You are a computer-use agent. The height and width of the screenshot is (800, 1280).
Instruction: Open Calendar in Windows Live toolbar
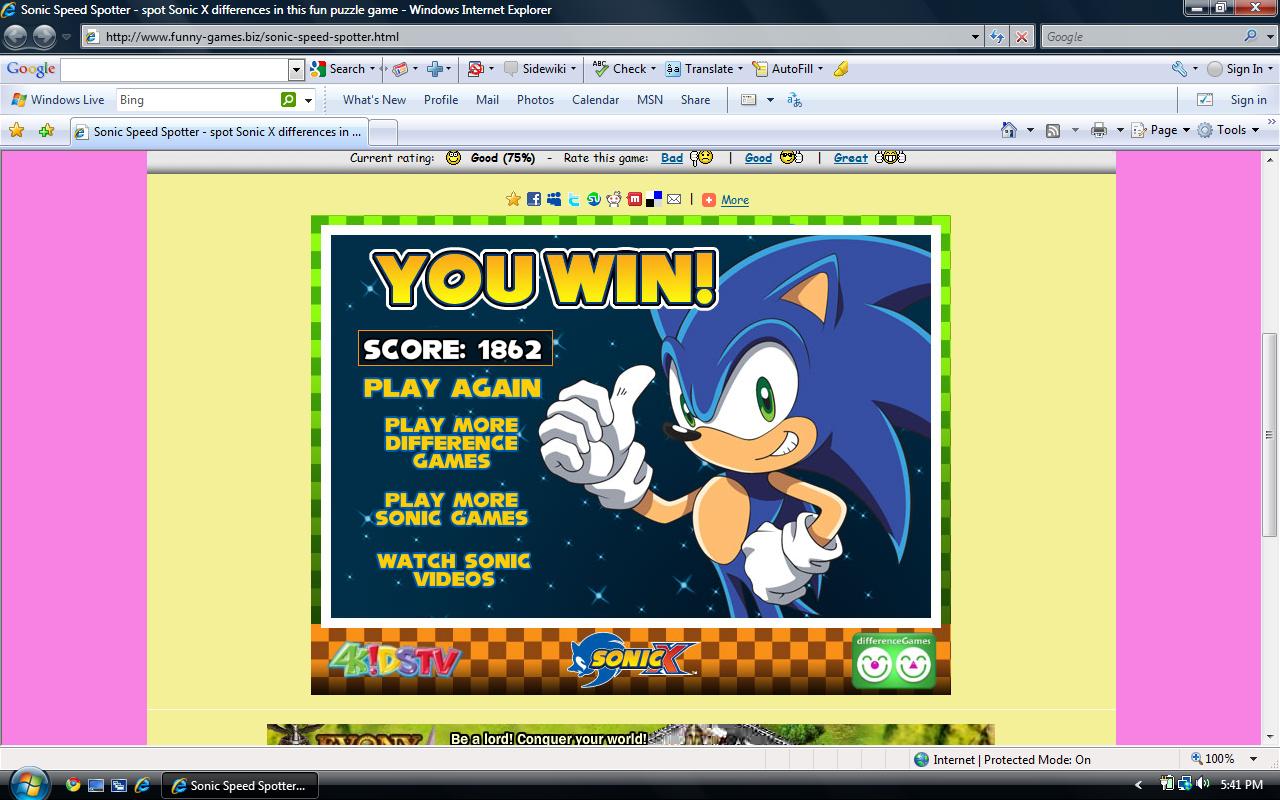[x=595, y=100]
